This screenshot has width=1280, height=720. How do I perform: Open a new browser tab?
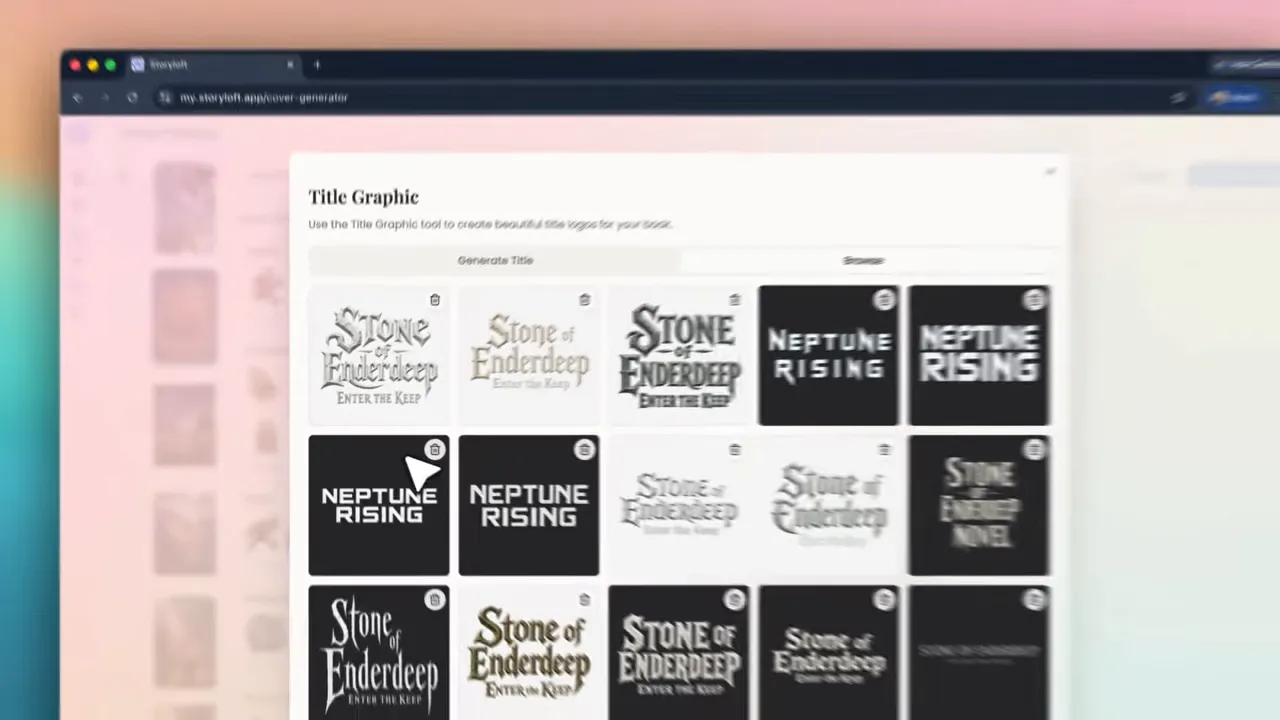coord(317,65)
